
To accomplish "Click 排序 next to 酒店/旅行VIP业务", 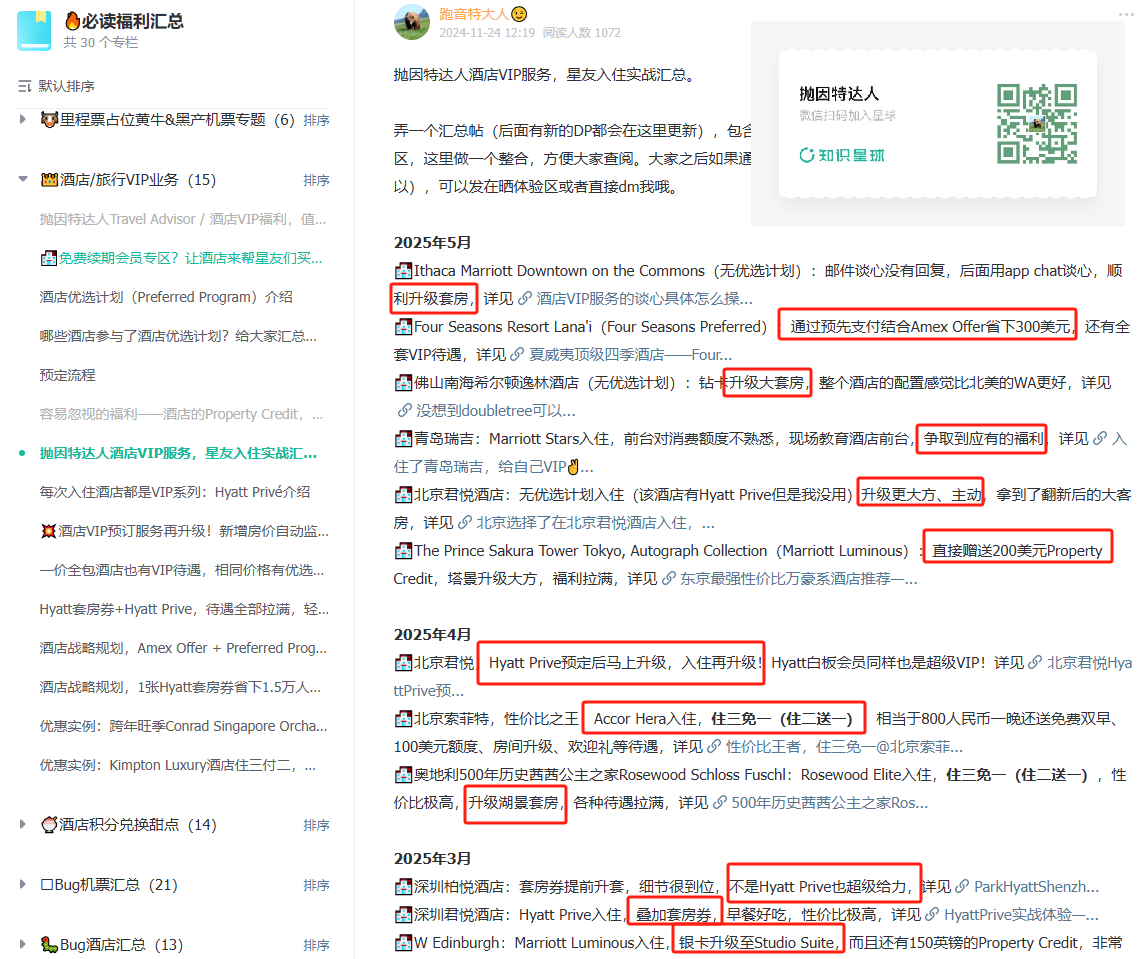I will pyautogui.click(x=316, y=180).
